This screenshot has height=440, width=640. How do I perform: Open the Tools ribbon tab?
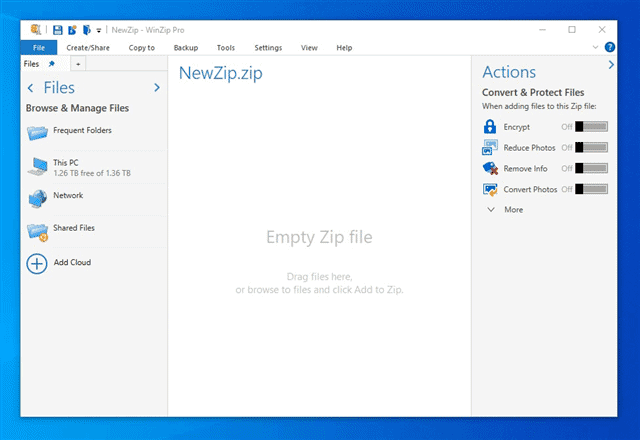point(226,48)
